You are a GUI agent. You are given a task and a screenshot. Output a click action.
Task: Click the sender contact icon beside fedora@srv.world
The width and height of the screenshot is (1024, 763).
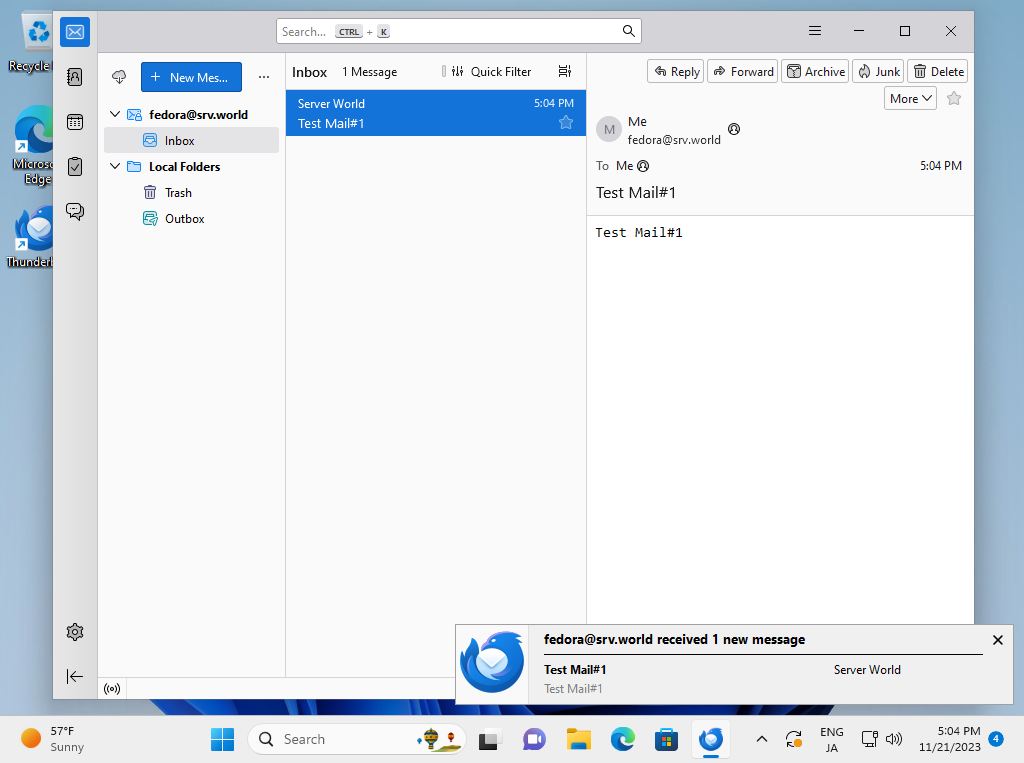734,129
